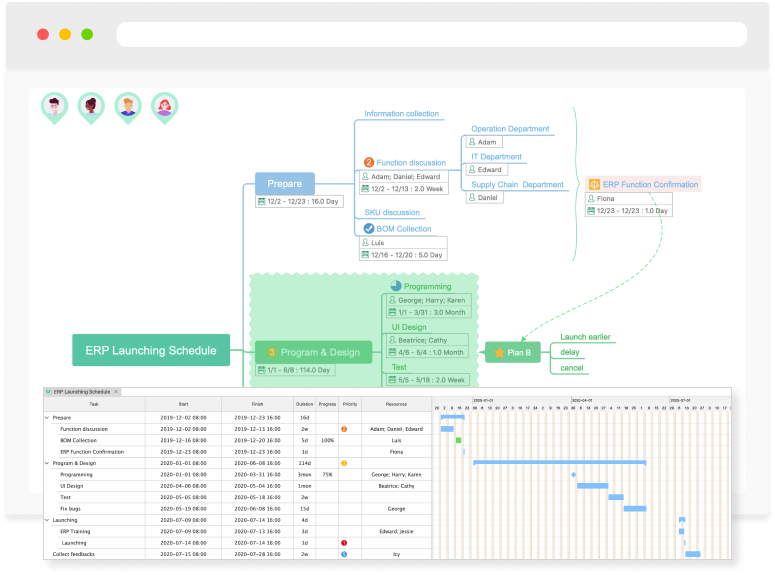Image resolution: width=775 pixels, height=575 pixels.
Task: Click the fourth collaborator avatar with pink hair
Action: click(x=164, y=106)
